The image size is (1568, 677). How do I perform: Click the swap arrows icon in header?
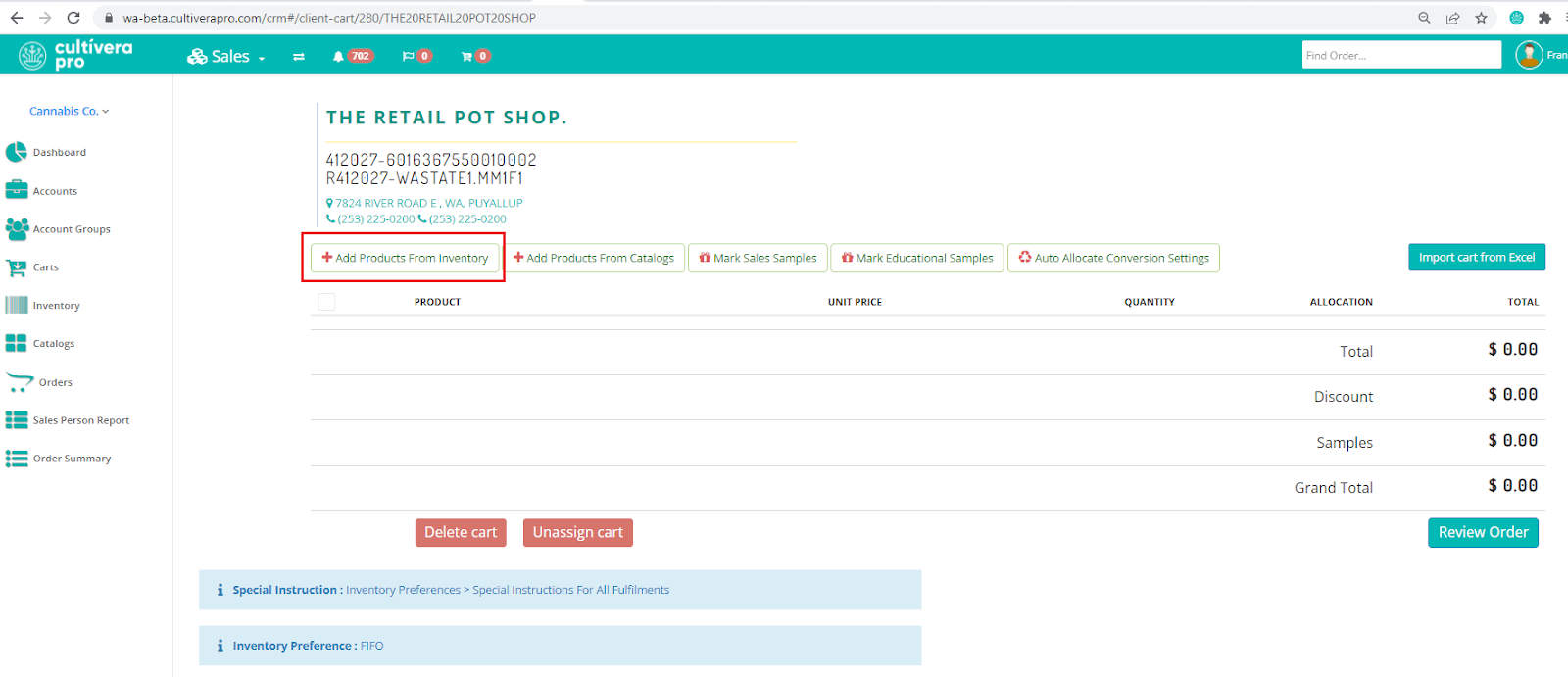(x=299, y=57)
